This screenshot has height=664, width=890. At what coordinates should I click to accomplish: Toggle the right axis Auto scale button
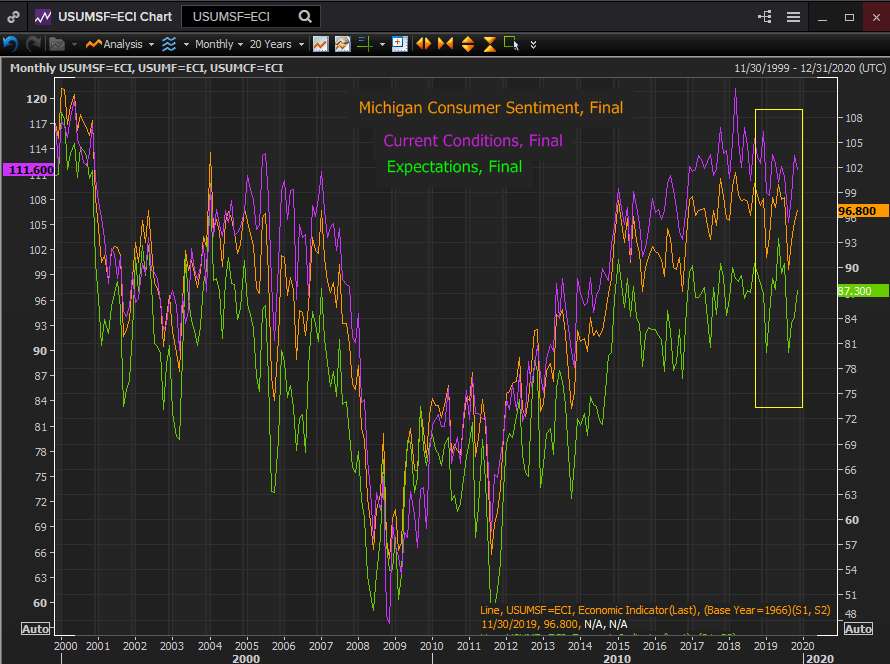858,629
